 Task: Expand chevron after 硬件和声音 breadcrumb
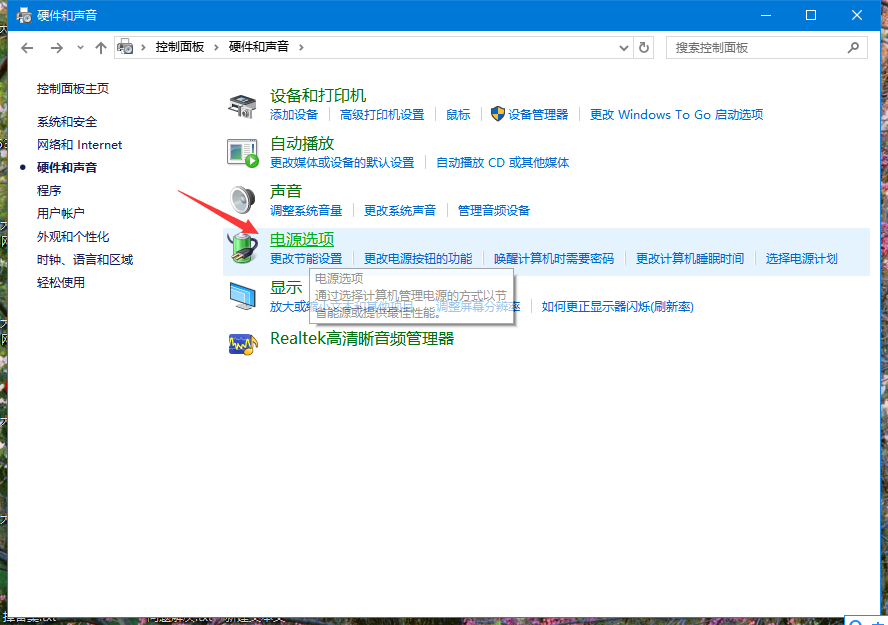click(x=301, y=48)
